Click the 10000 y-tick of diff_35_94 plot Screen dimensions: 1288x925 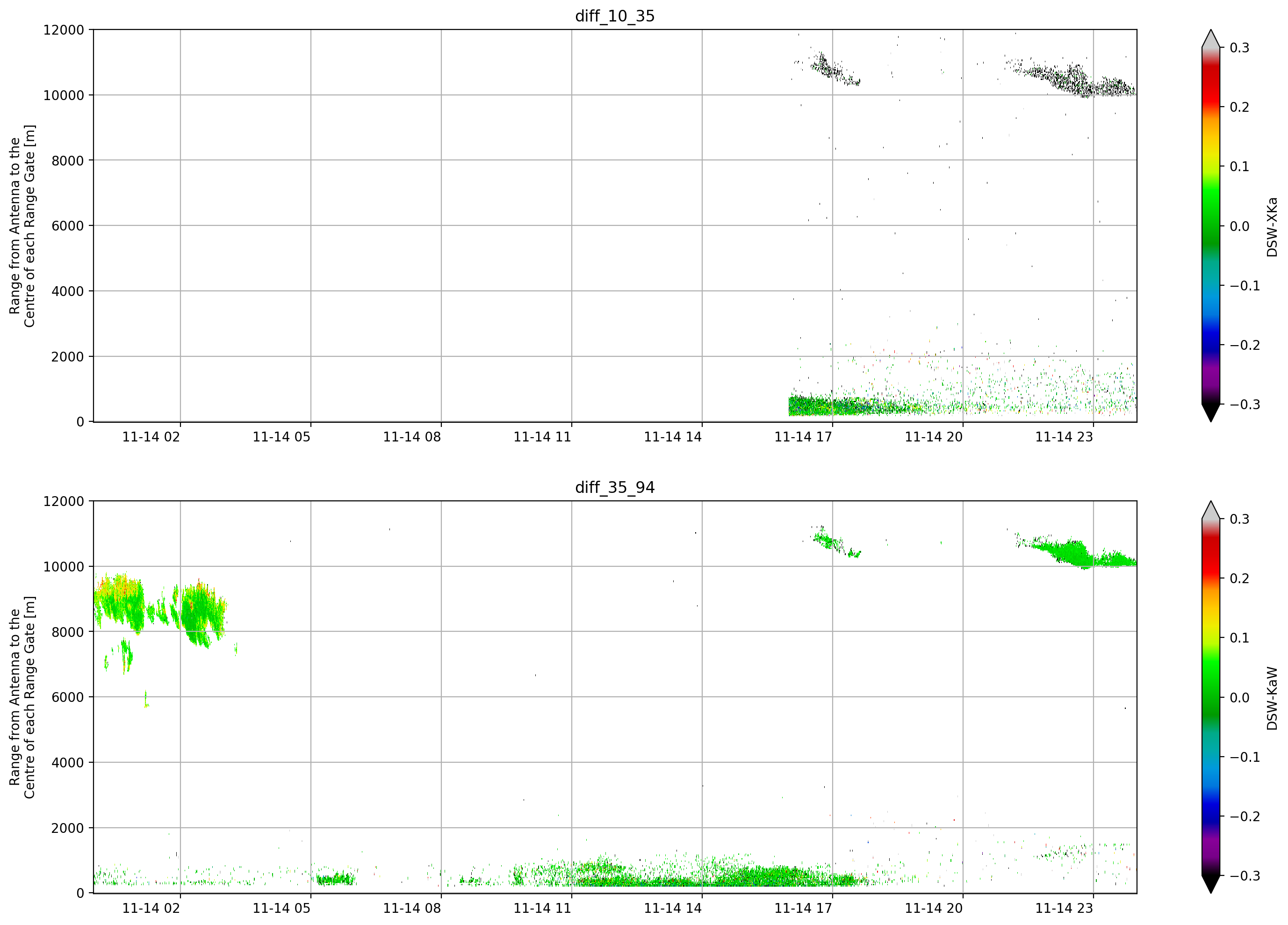64,567
